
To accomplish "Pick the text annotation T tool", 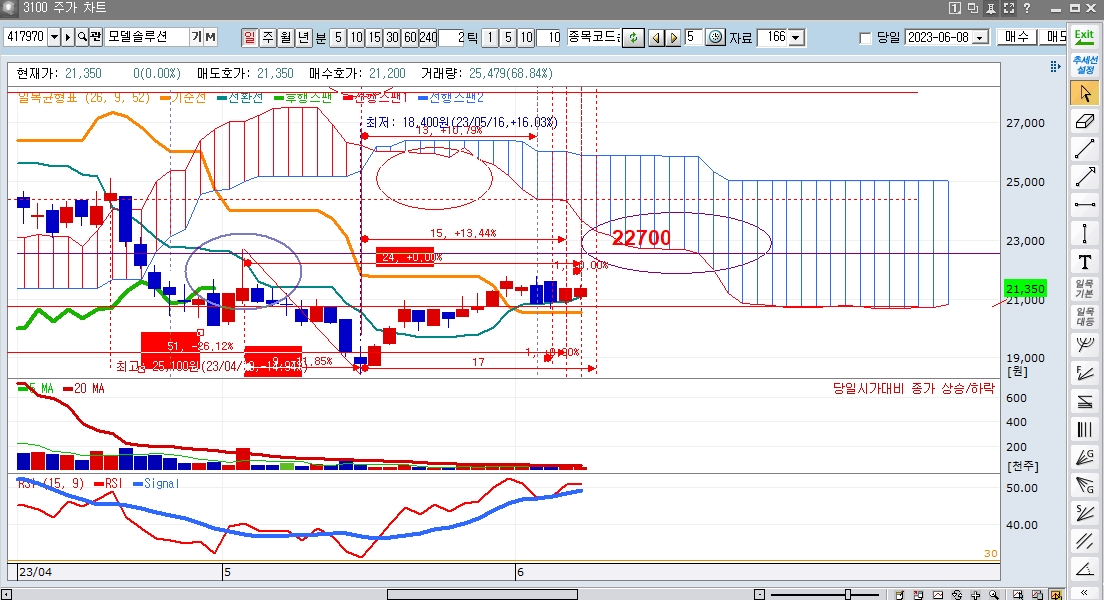I will click(x=1084, y=262).
